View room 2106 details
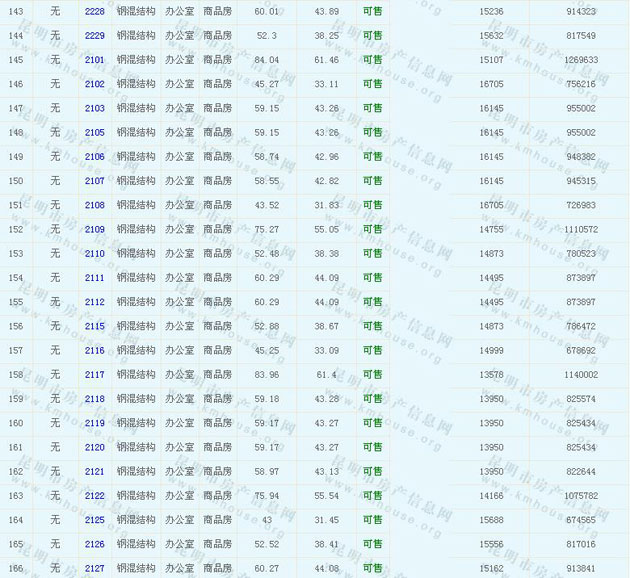 pyautogui.click(x=95, y=157)
